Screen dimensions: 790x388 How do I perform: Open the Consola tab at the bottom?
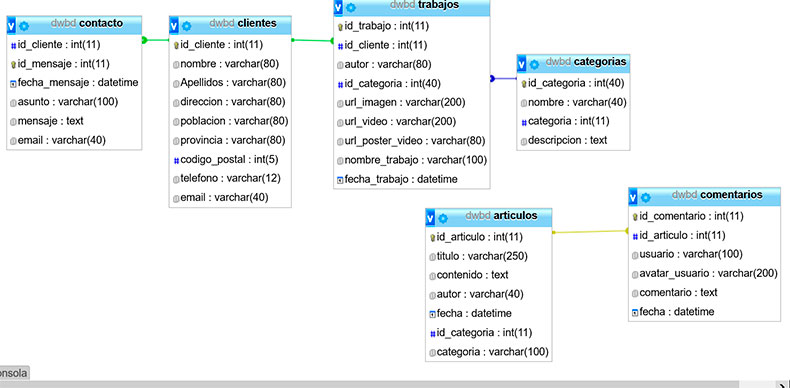(x=14, y=373)
